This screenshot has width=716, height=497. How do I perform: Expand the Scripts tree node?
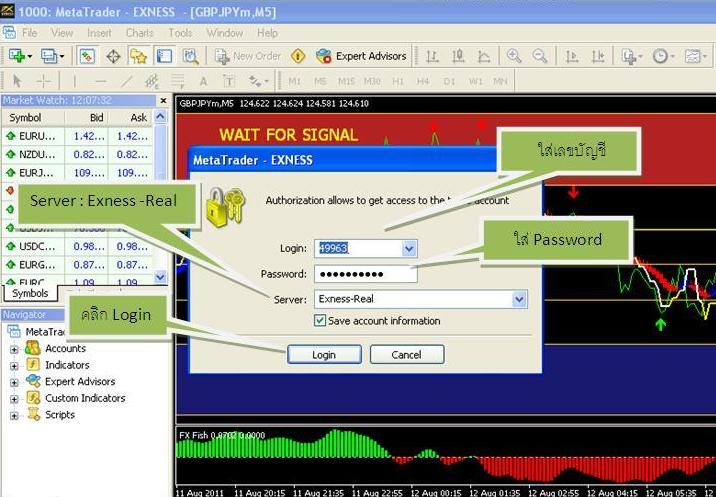pyautogui.click(x=14, y=416)
